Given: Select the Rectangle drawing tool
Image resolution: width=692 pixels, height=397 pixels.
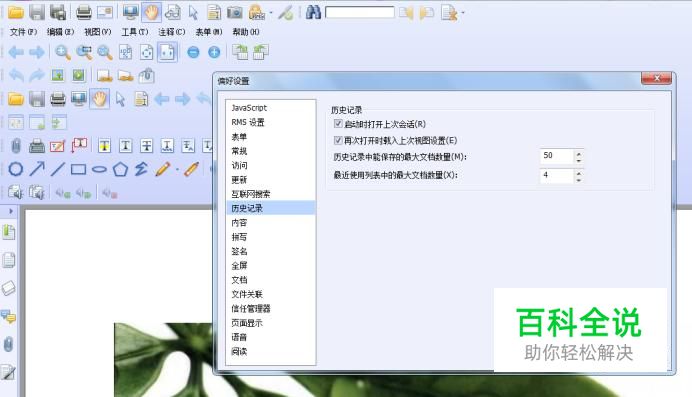Looking at the screenshot, I should point(79,169).
